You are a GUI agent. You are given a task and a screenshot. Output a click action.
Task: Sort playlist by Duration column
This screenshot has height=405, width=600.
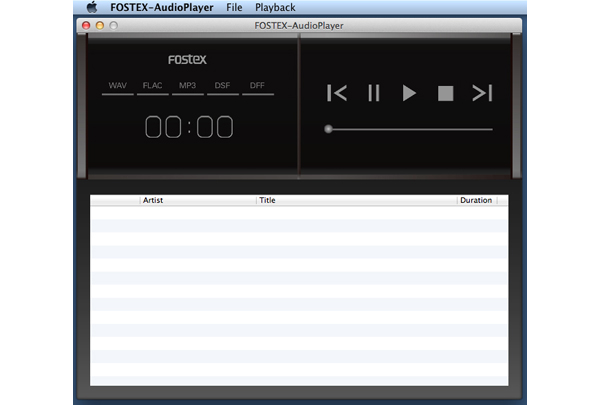[477, 200]
